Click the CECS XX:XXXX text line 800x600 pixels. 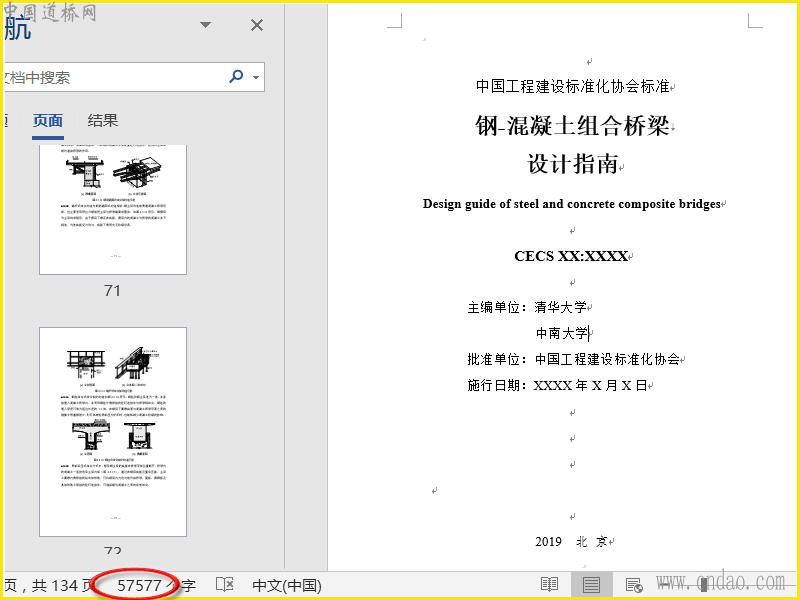point(571,256)
